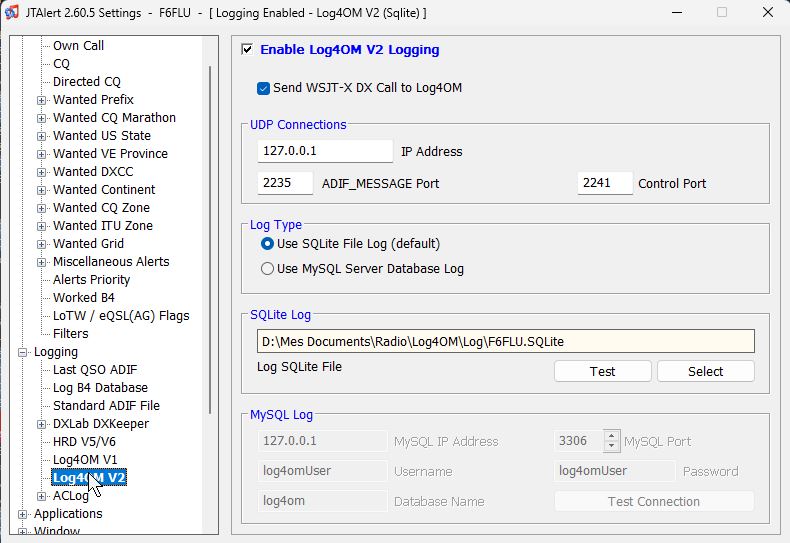
Task: Minimize the JTAlert Settings window
Action: tap(677, 12)
